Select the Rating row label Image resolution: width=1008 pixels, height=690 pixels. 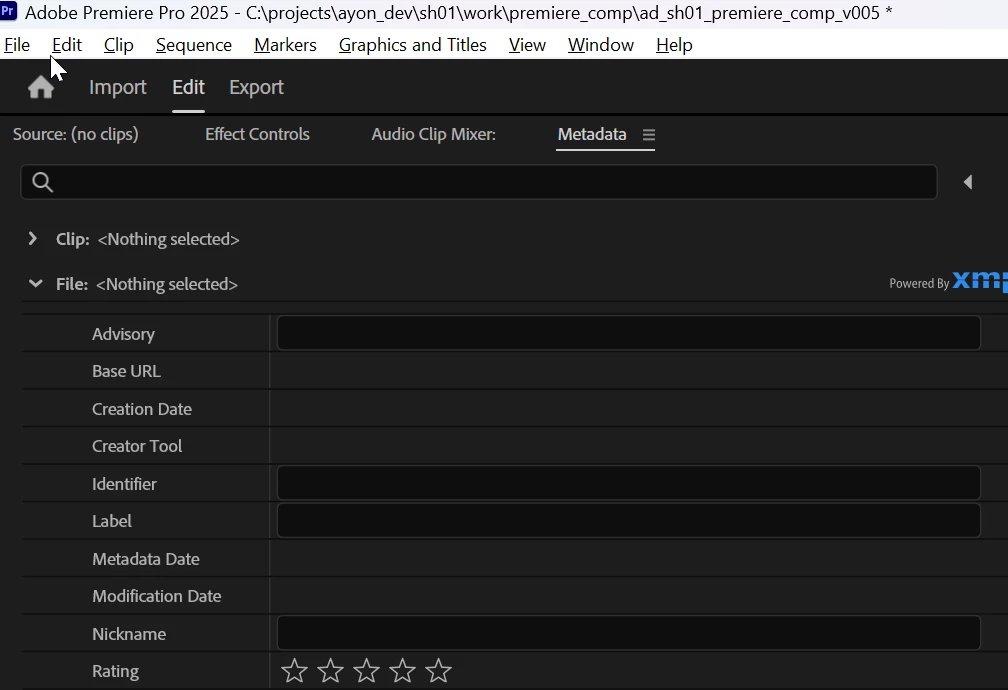(x=116, y=671)
